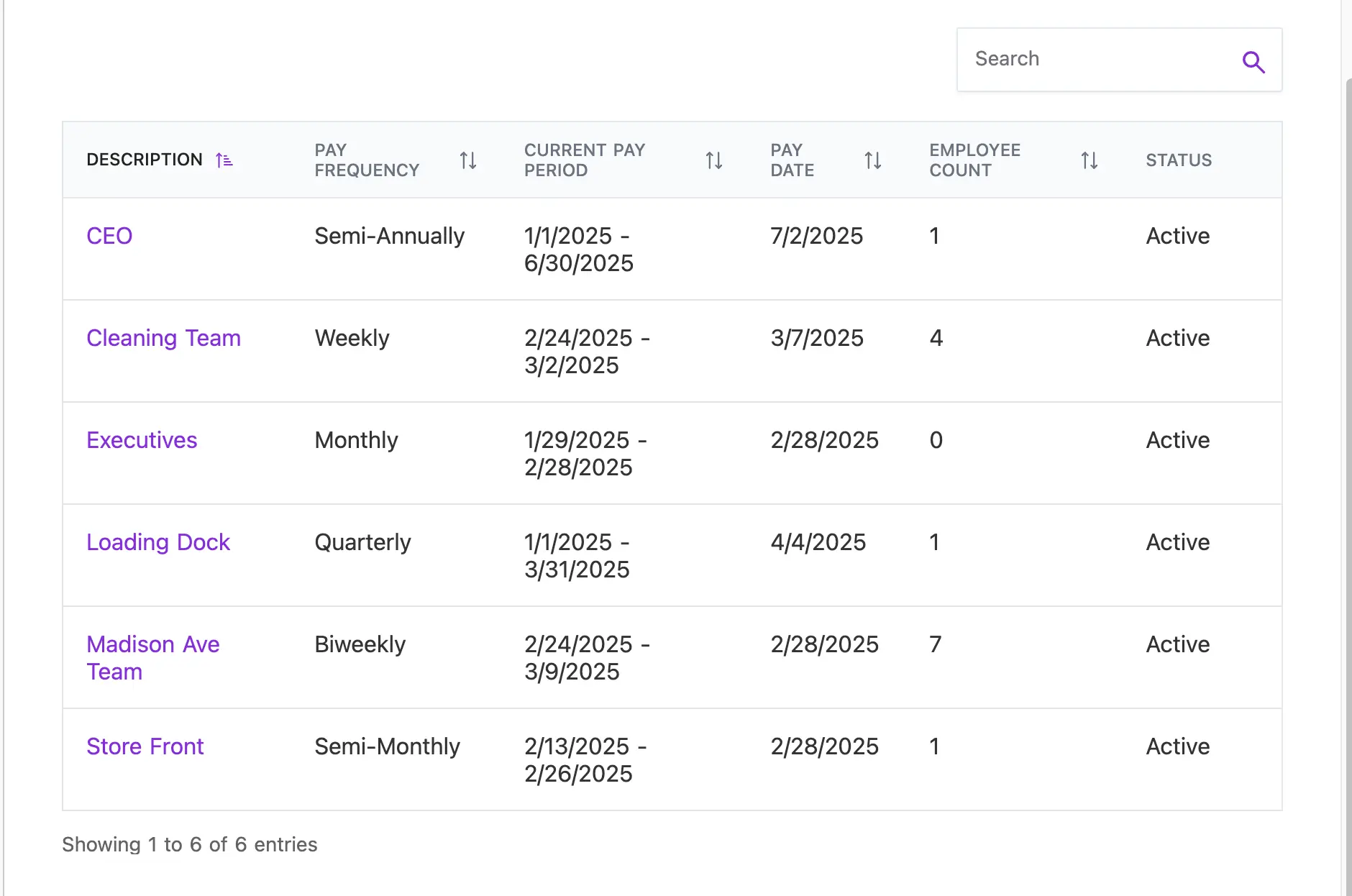Click pay period 2/24/2025 - 3/2/2025
This screenshot has height=896, width=1352.
tap(587, 352)
